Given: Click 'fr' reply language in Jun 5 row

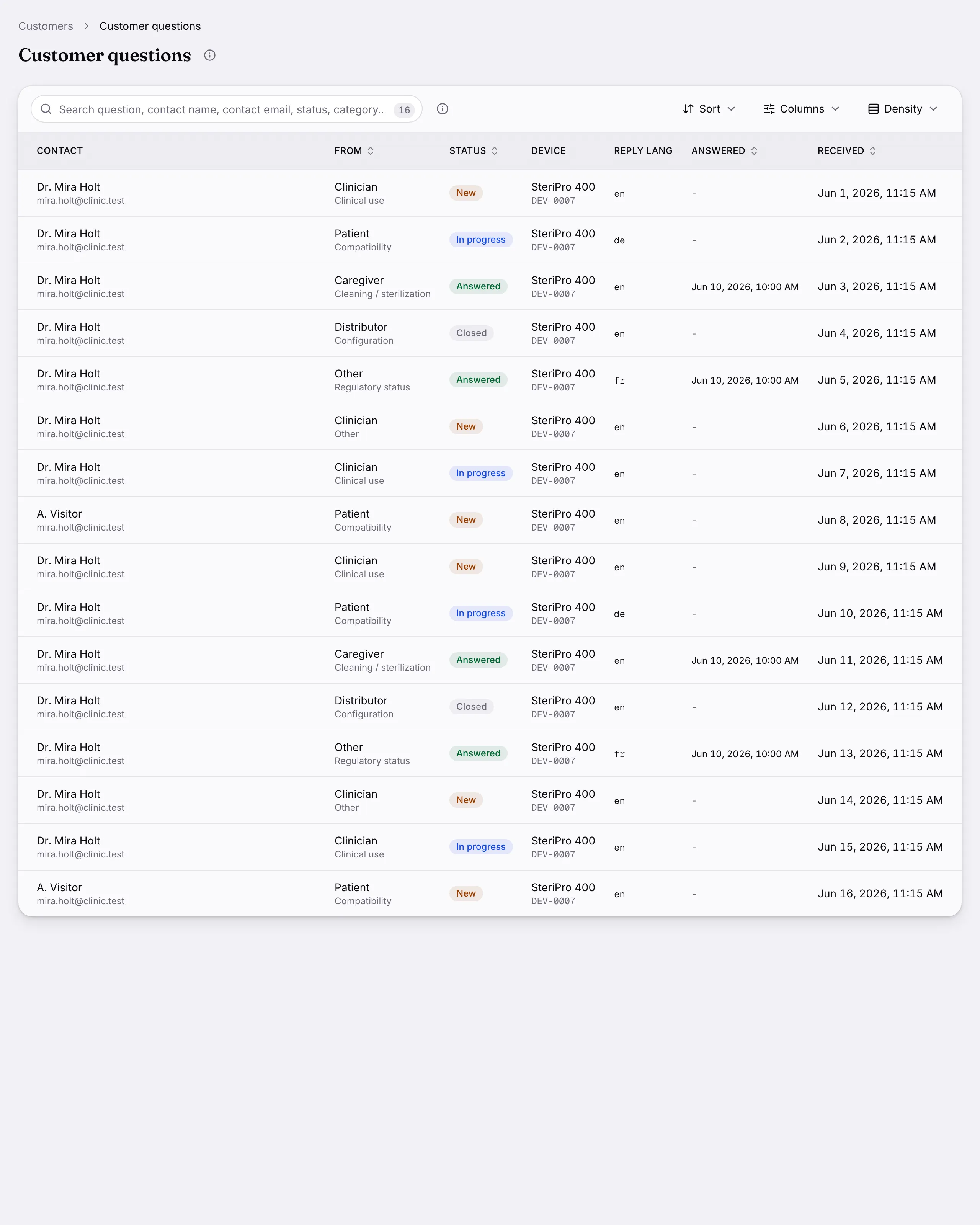Looking at the screenshot, I should click(x=619, y=381).
